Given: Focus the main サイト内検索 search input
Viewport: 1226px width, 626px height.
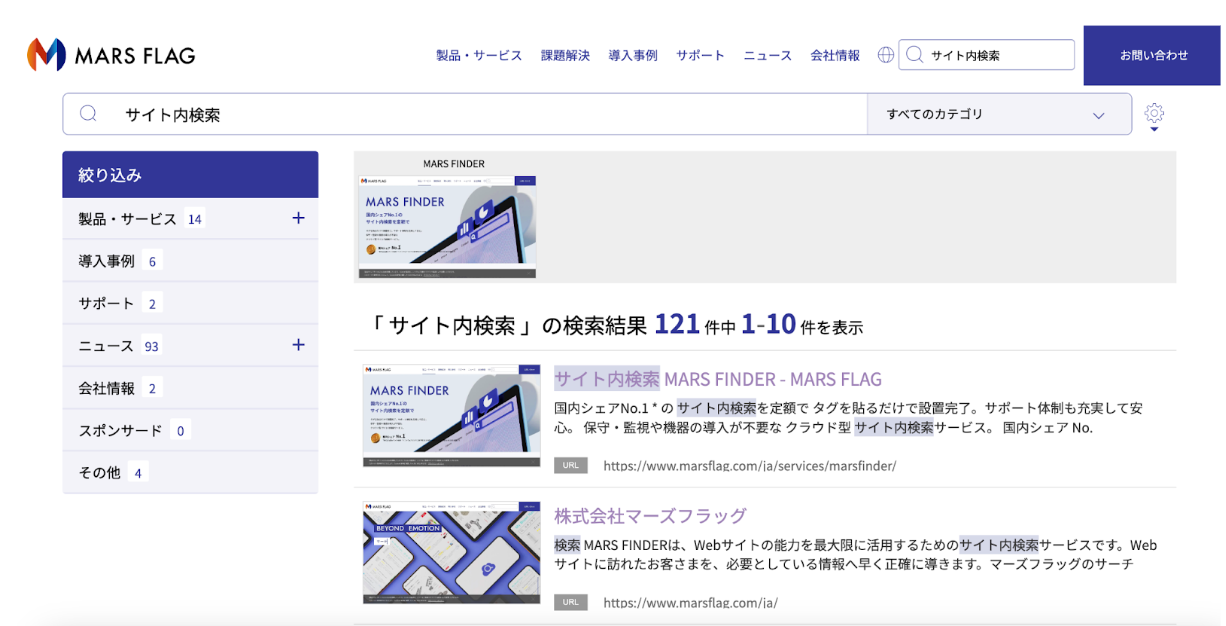Looking at the screenshot, I should pyautogui.click(x=465, y=114).
